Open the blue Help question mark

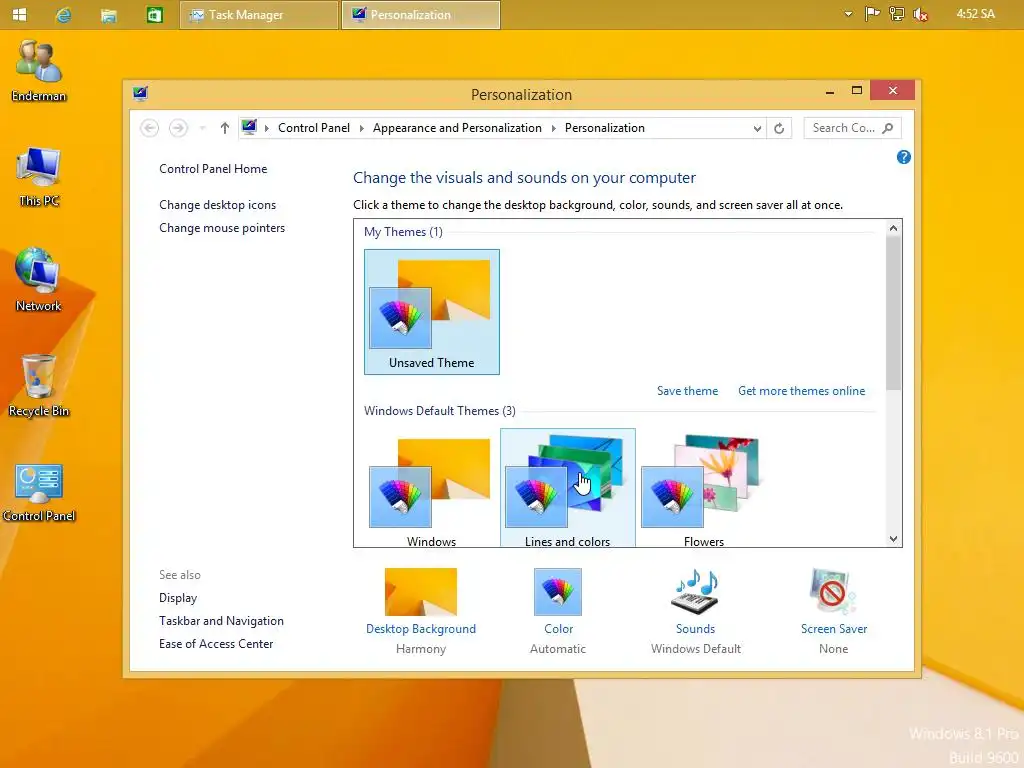pos(903,157)
